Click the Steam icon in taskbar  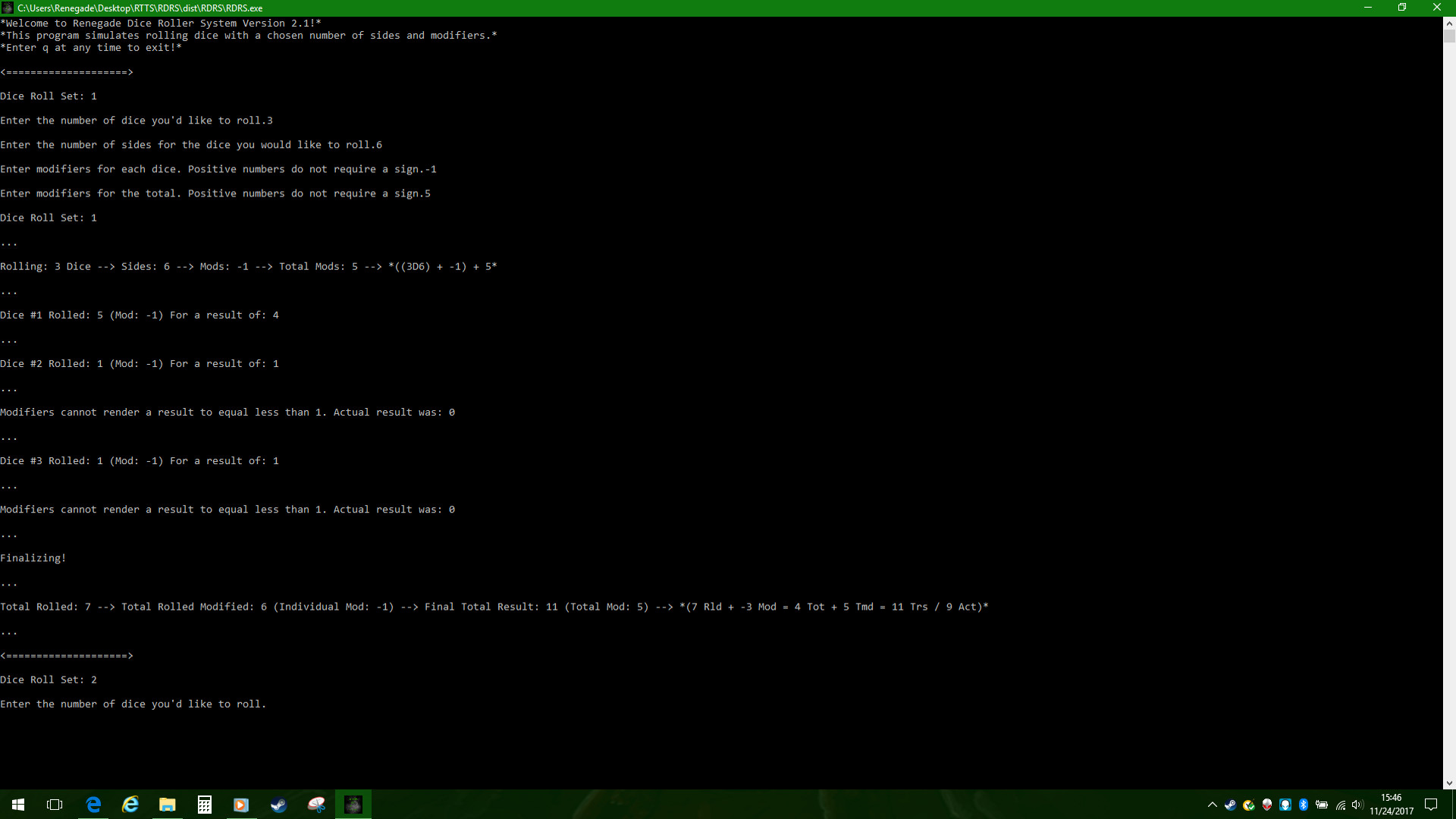tap(278, 804)
